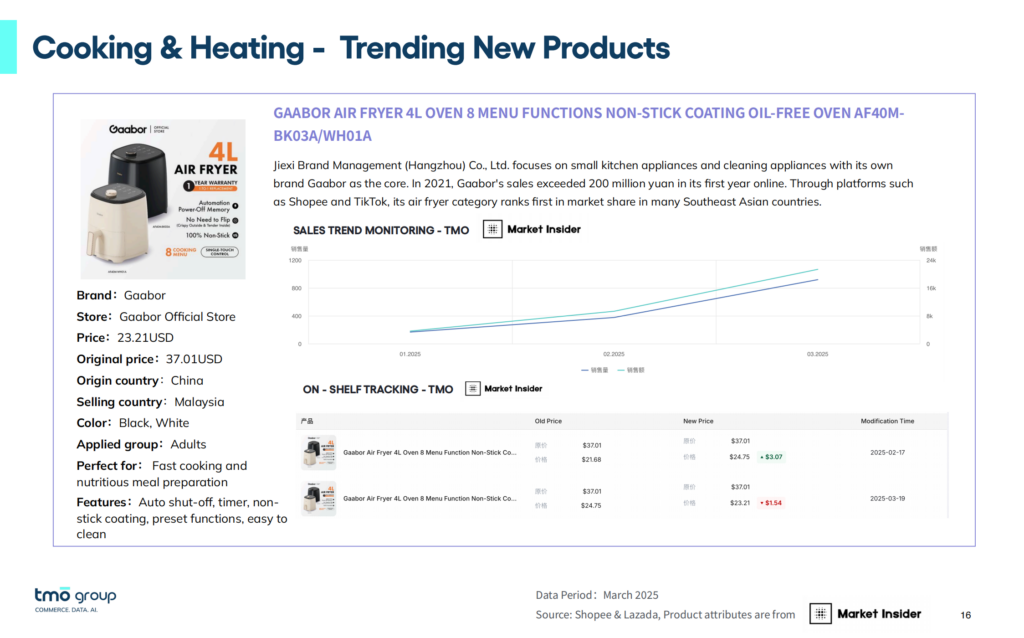Click the tmo group logo
This screenshot has width=1024, height=638.
coord(75,599)
